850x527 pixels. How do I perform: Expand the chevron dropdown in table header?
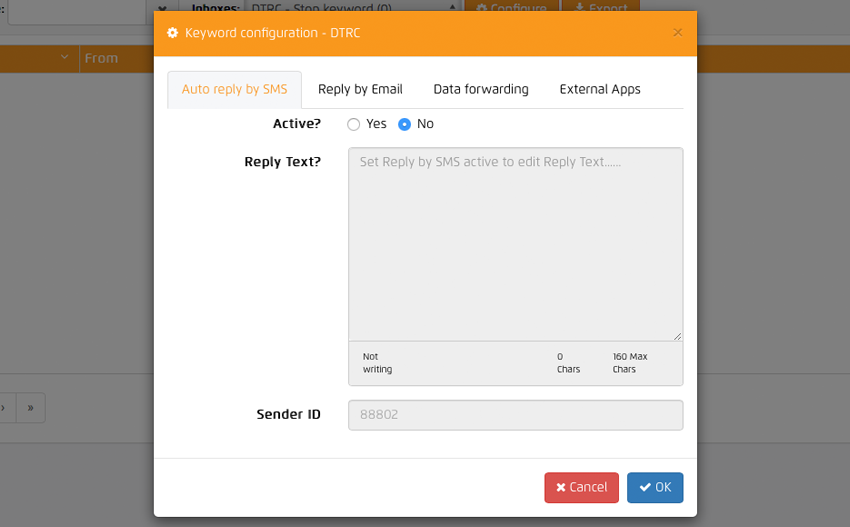pyautogui.click(x=65, y=57)
